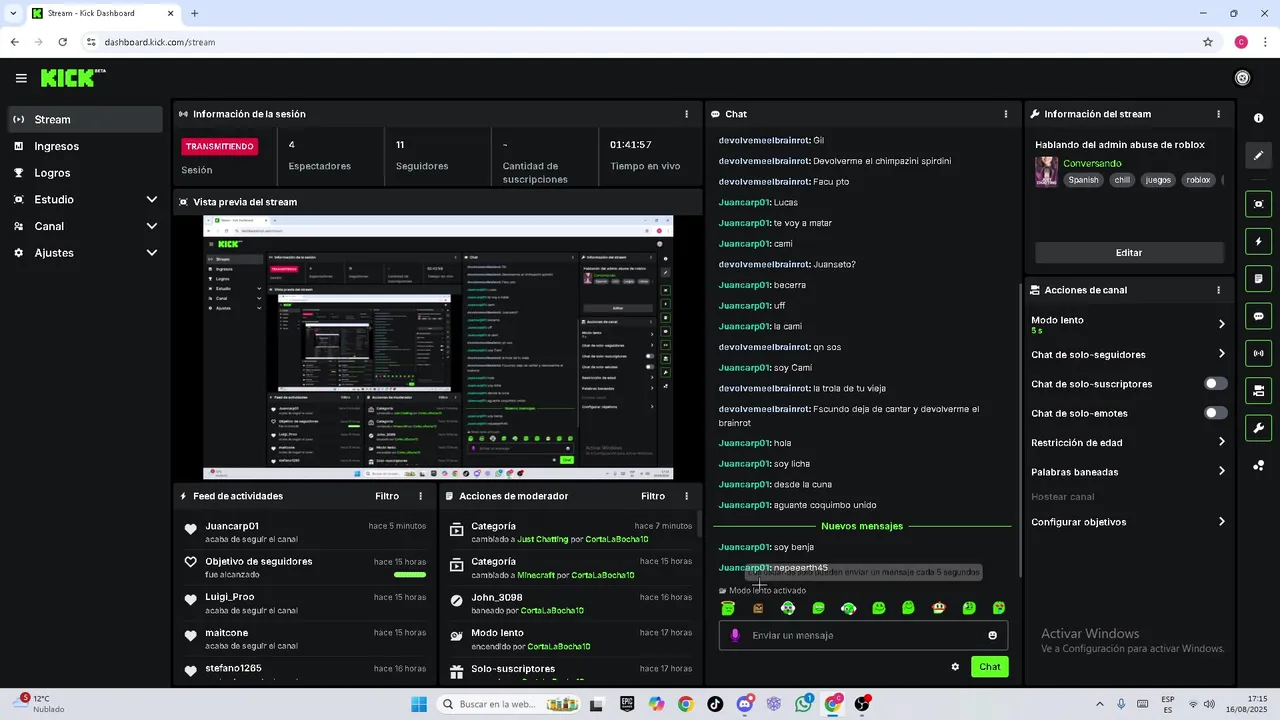Viewport: 1280px width, 720px height.
Task: Open a new browser tab
Action: [x=194, y=14]
